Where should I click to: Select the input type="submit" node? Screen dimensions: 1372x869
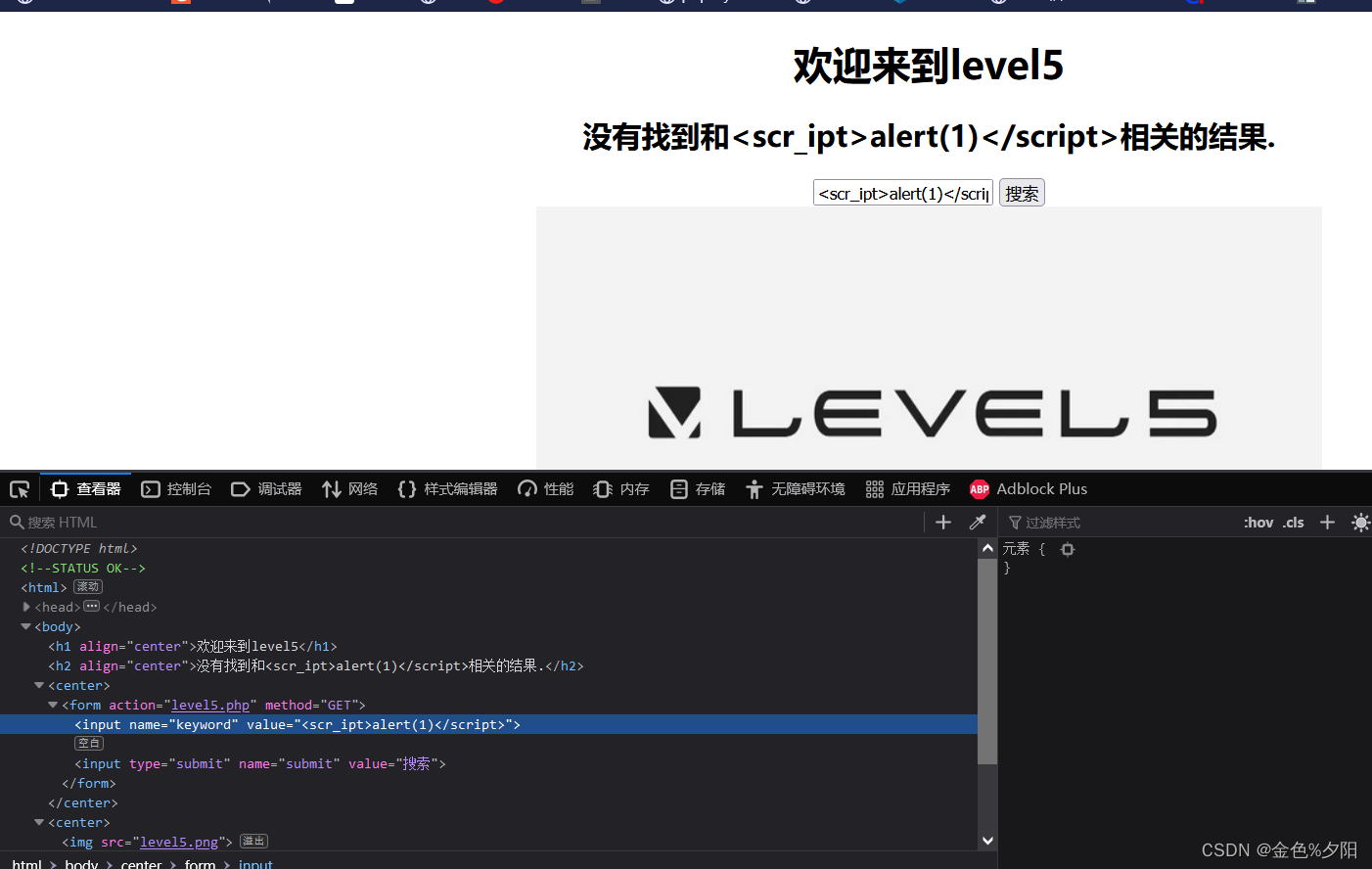point(260,764)
